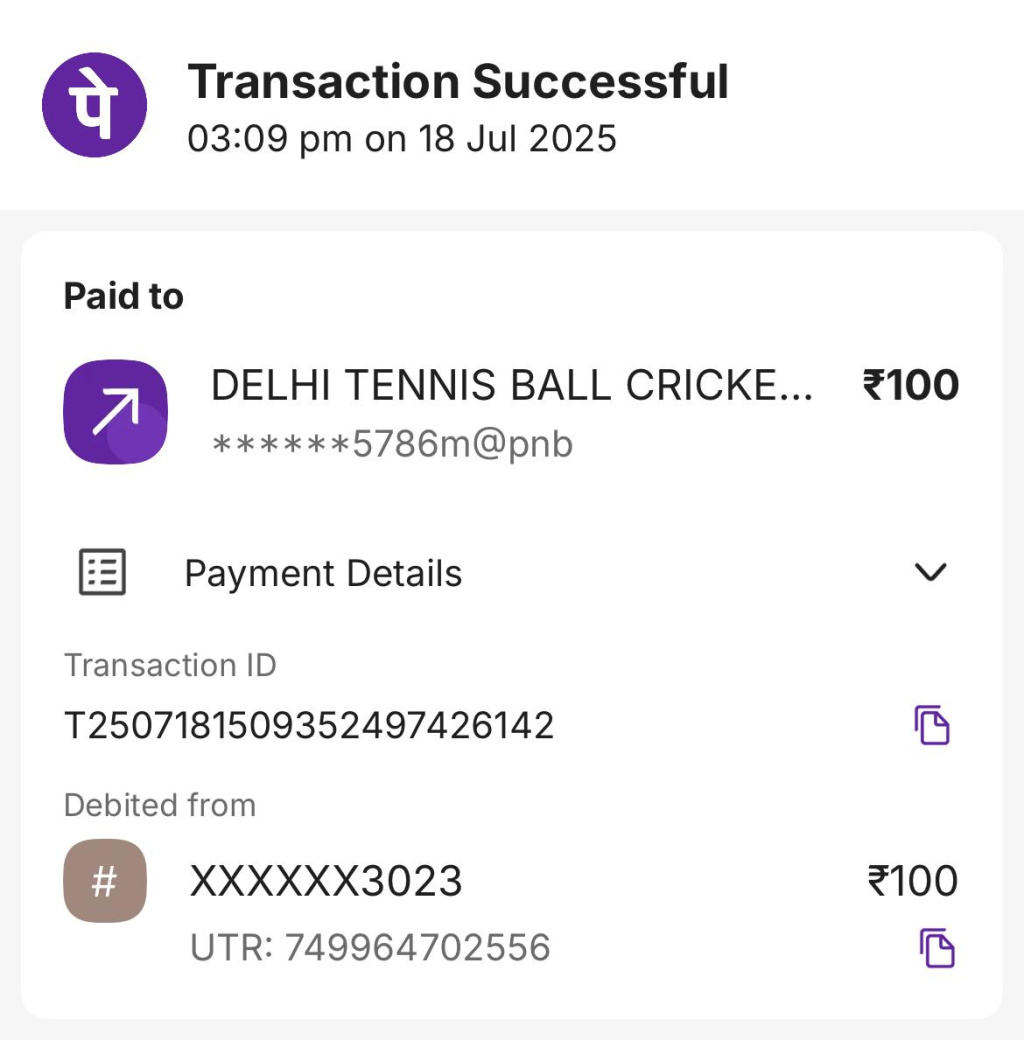Tap the brown hash bank account icon

[105, 881]
